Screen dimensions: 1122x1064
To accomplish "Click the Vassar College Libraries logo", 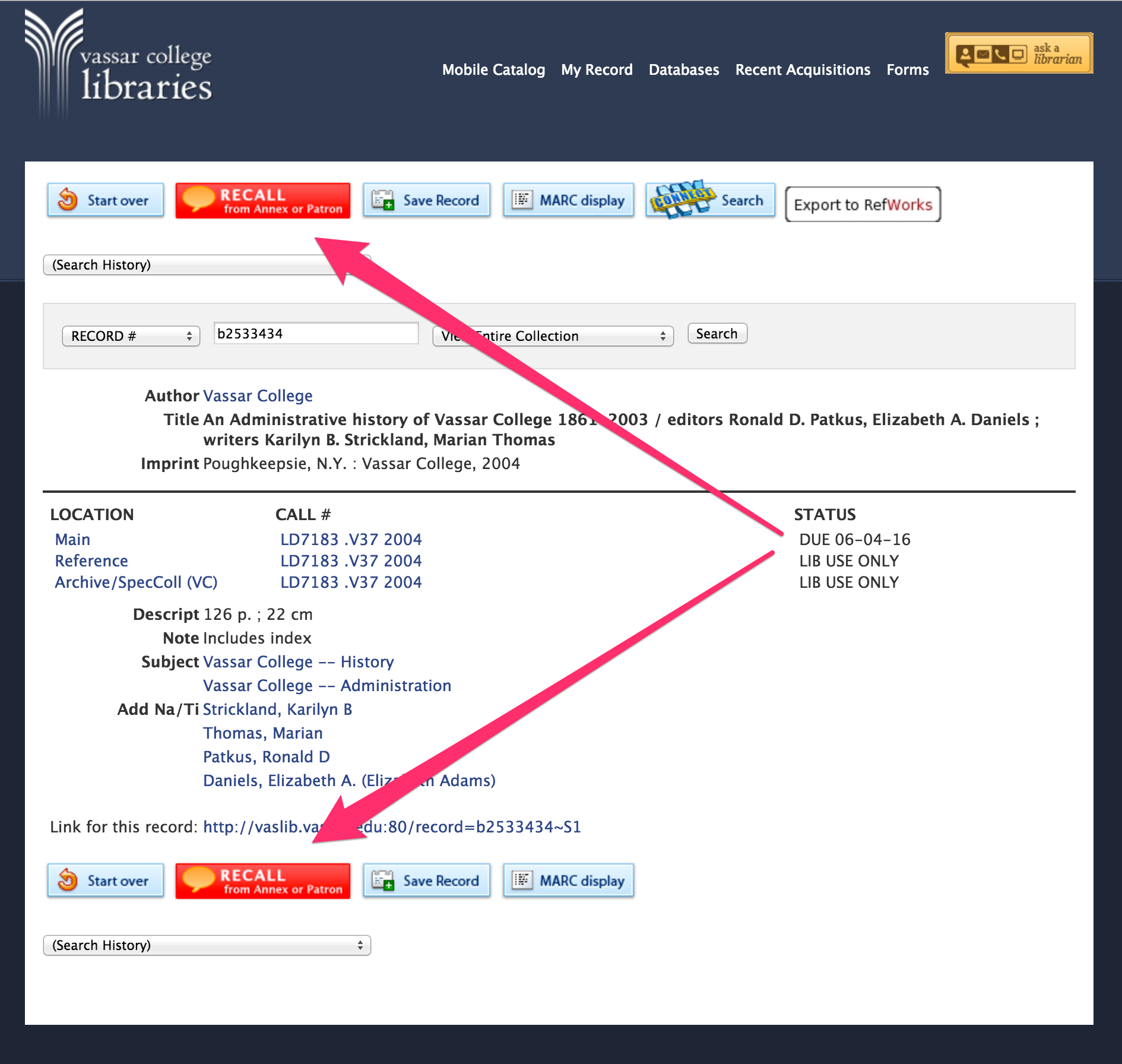I will [118, 65].
